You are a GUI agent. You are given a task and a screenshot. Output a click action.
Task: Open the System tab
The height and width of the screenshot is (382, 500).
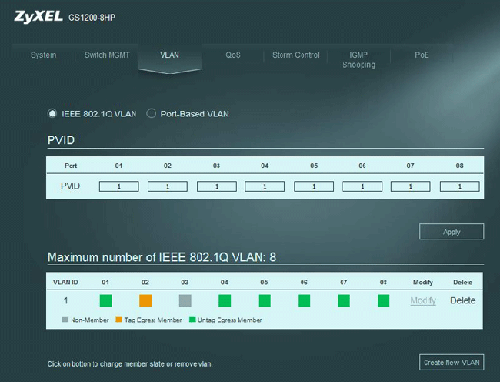point(43,55)
